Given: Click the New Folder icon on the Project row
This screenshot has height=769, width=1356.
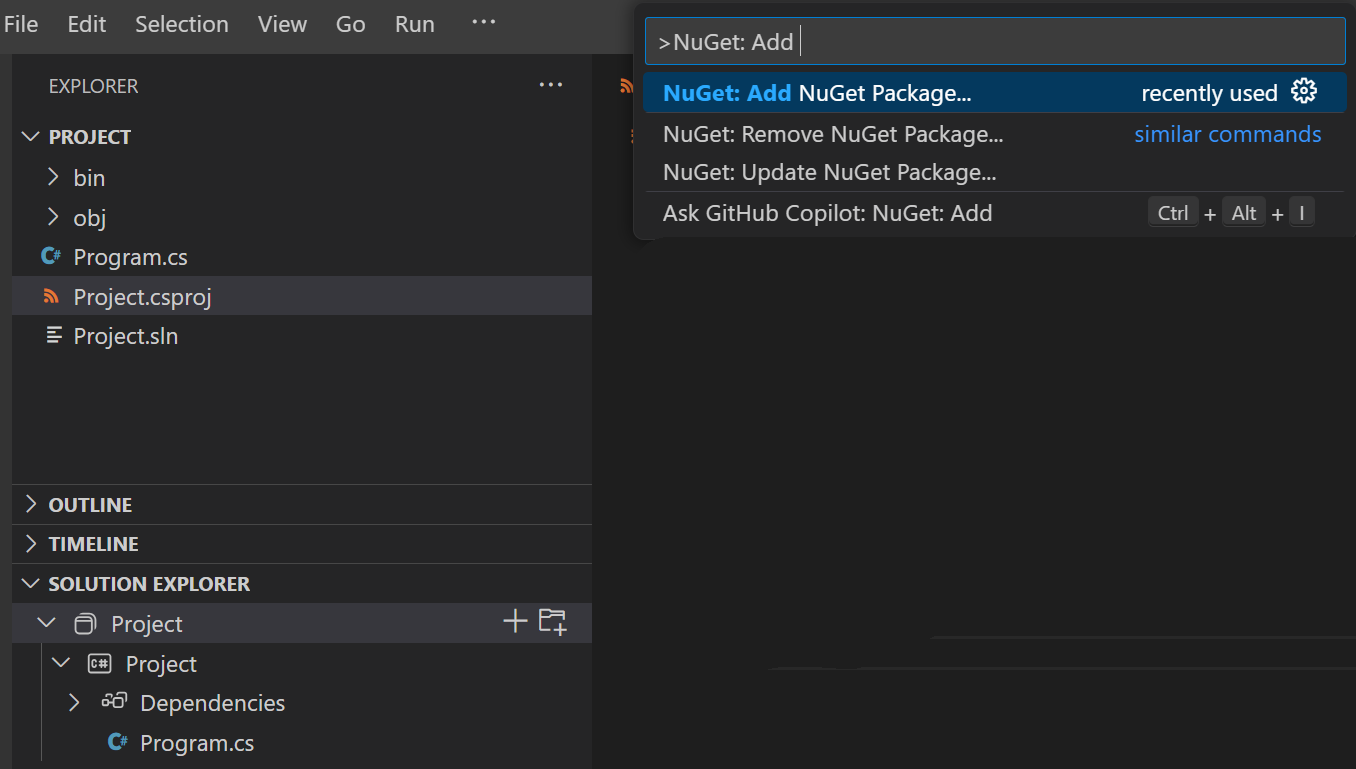Looking at the screenshot, I should (551, 621).
